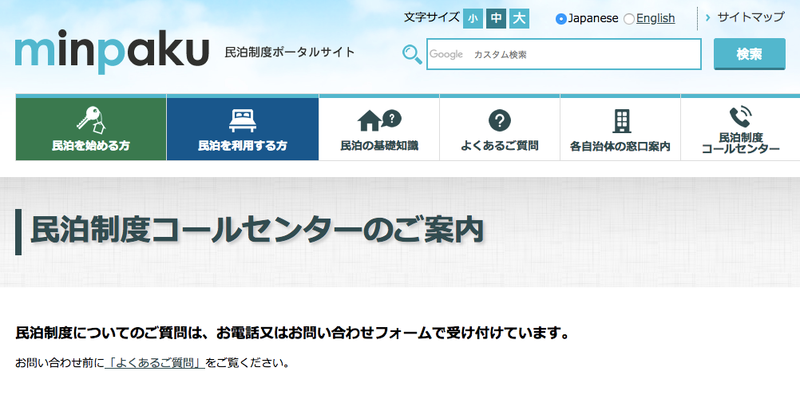Click the bed icon for 民泊を利用する方
800x406 pixels.
(x=242, y=121)
